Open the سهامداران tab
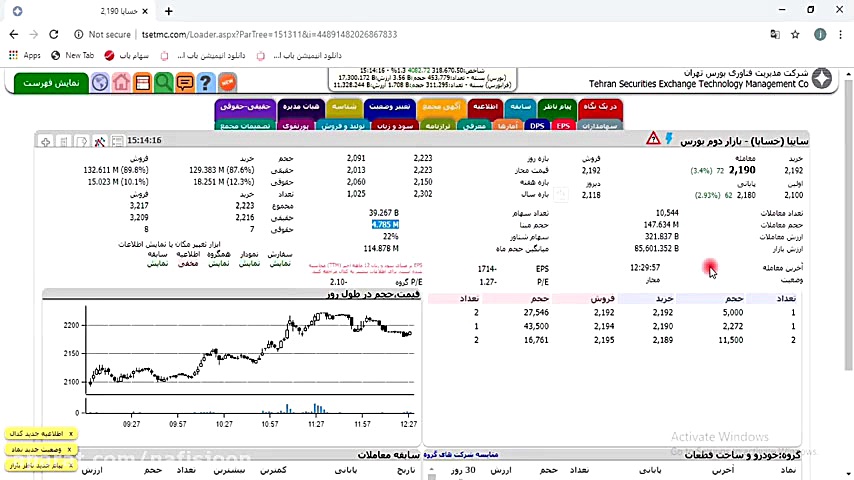This screenshot has width=854, height=480. [600, 126]
